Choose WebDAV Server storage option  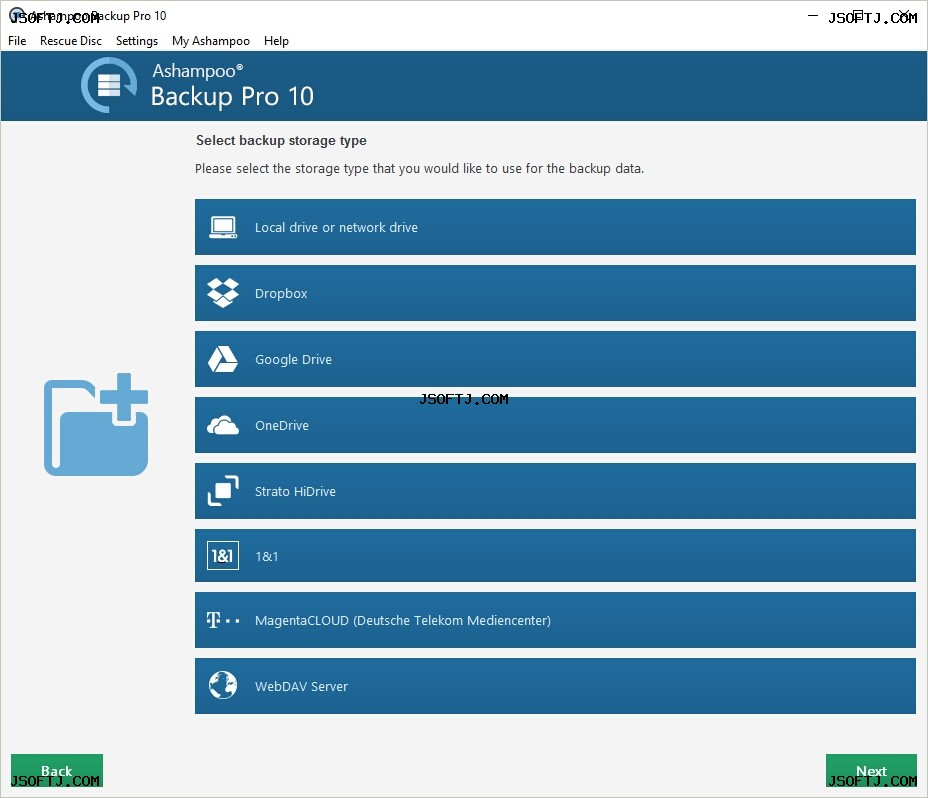[555, 686]
